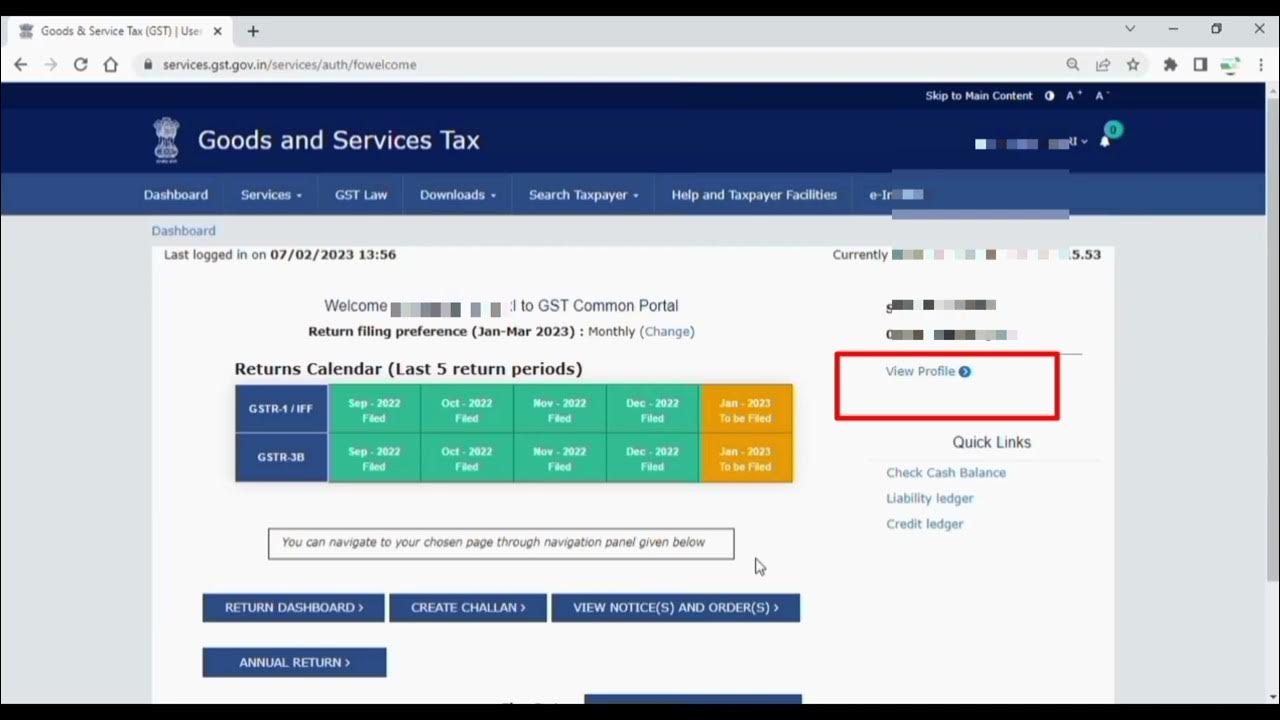The height and width of the screenshot is (720, 1280).
Task: Open the Credit ledger link
Action: (924, 524)
